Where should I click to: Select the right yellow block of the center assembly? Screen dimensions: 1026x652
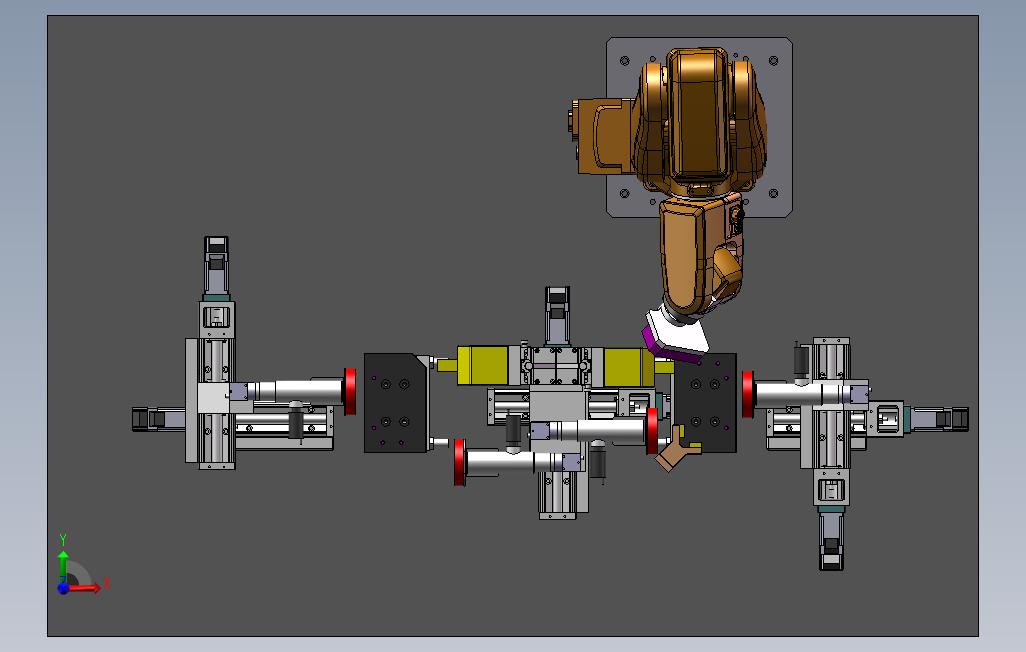click(629, 367)
